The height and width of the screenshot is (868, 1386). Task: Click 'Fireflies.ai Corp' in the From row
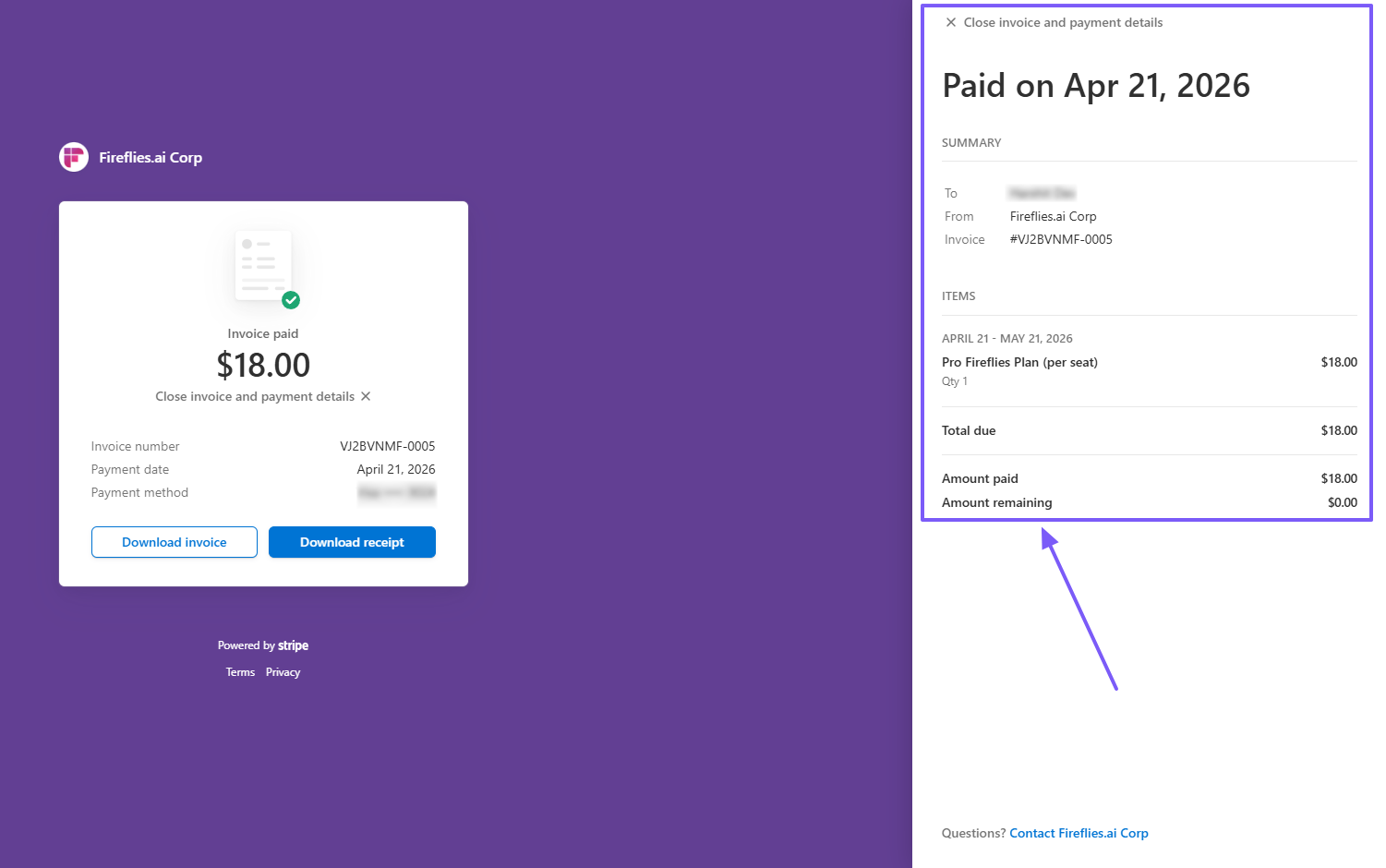coord(1053,216)
